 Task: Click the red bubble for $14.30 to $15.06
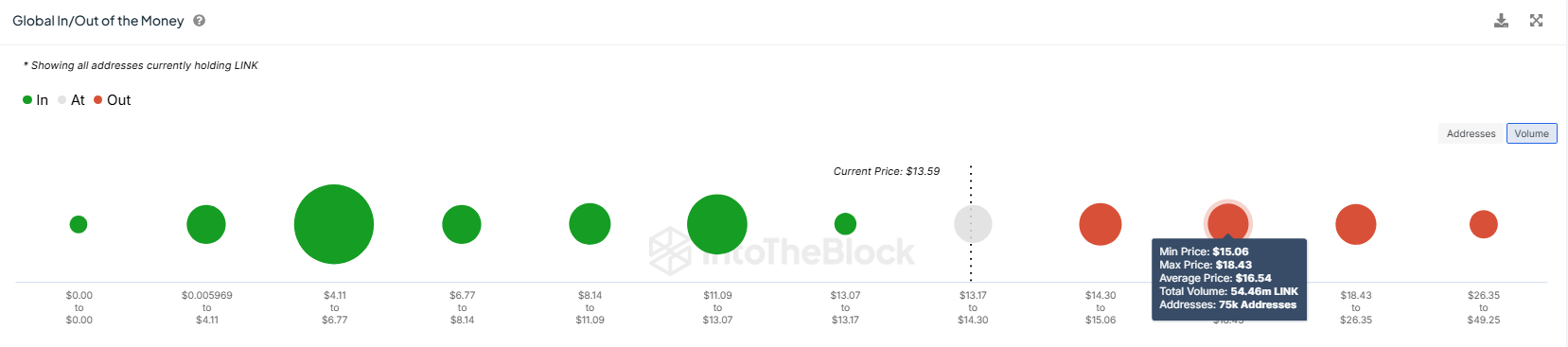coord(1101,224)
